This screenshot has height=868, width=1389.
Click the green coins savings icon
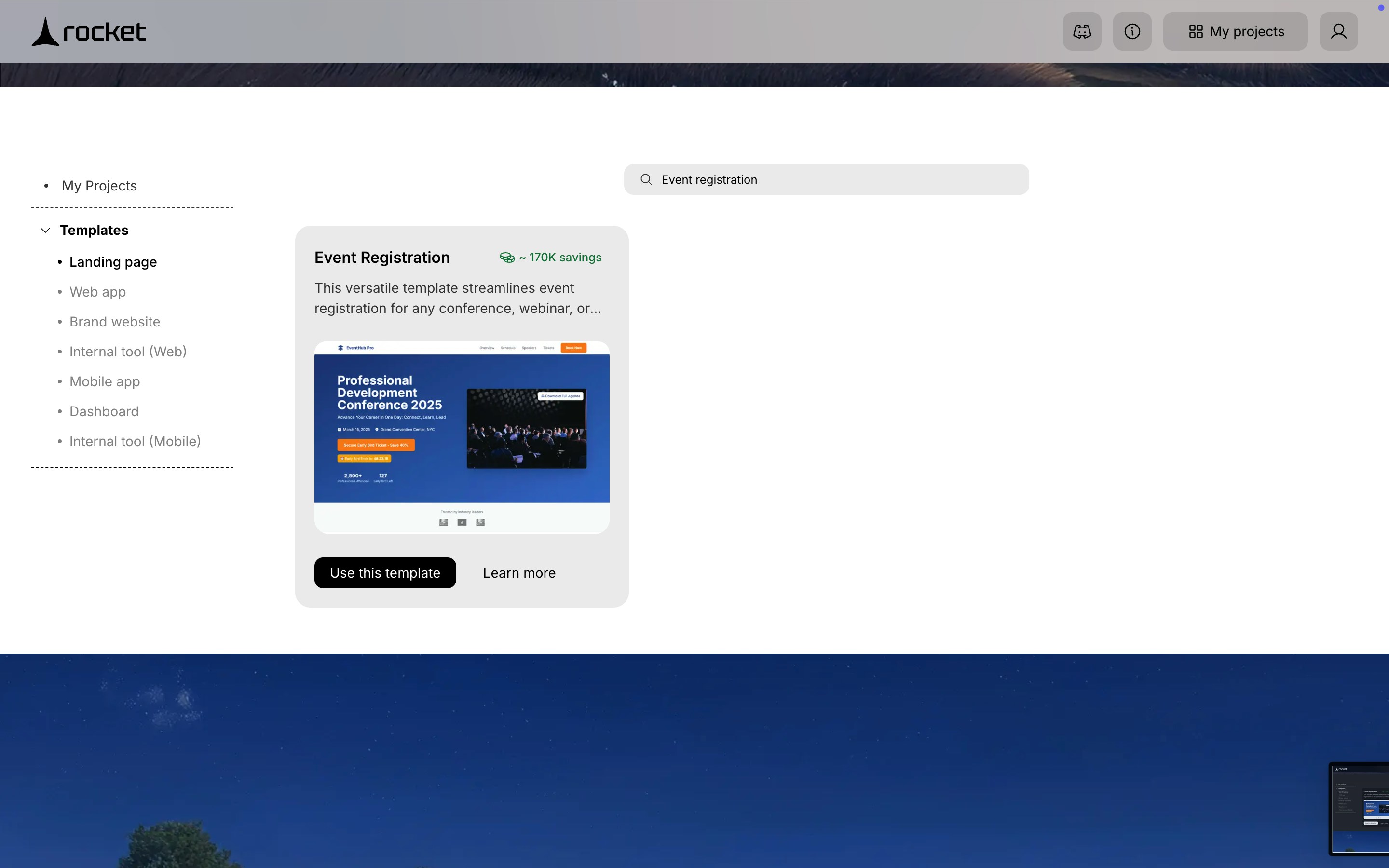coord(507,258)
